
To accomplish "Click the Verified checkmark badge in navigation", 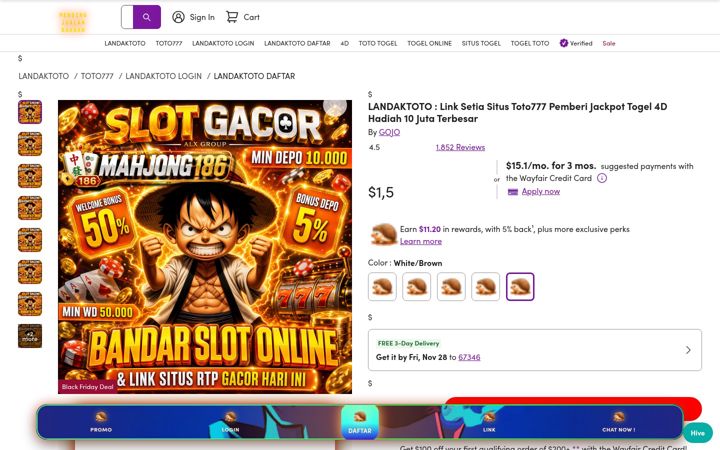I will coord(563,43).
